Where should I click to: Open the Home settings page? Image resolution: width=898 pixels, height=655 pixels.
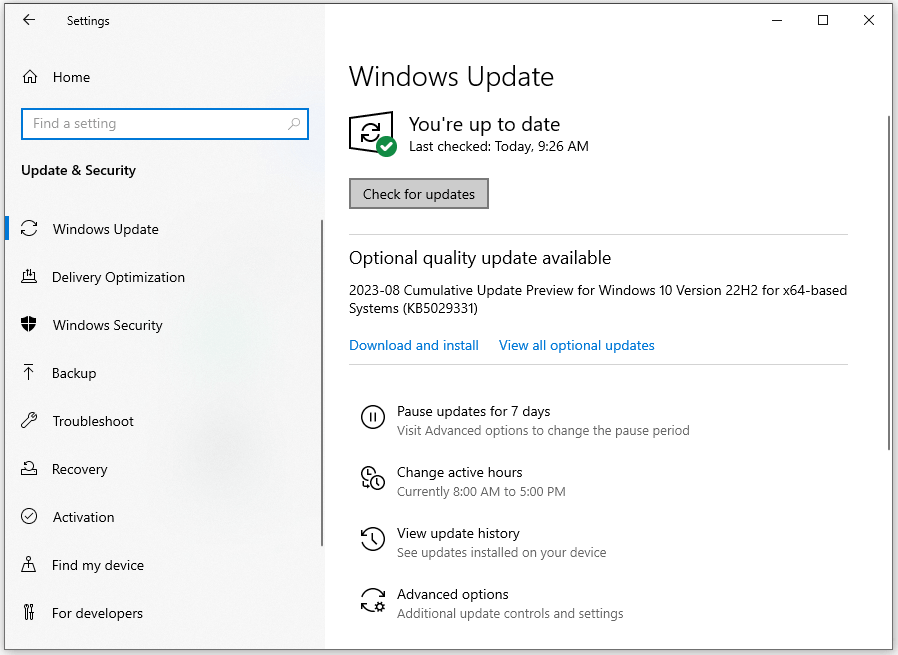coord(71,77)
